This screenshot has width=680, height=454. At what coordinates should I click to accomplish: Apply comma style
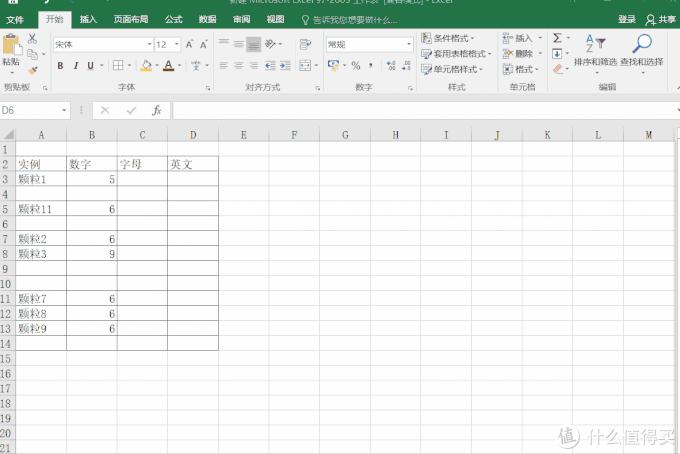point(371,65)
